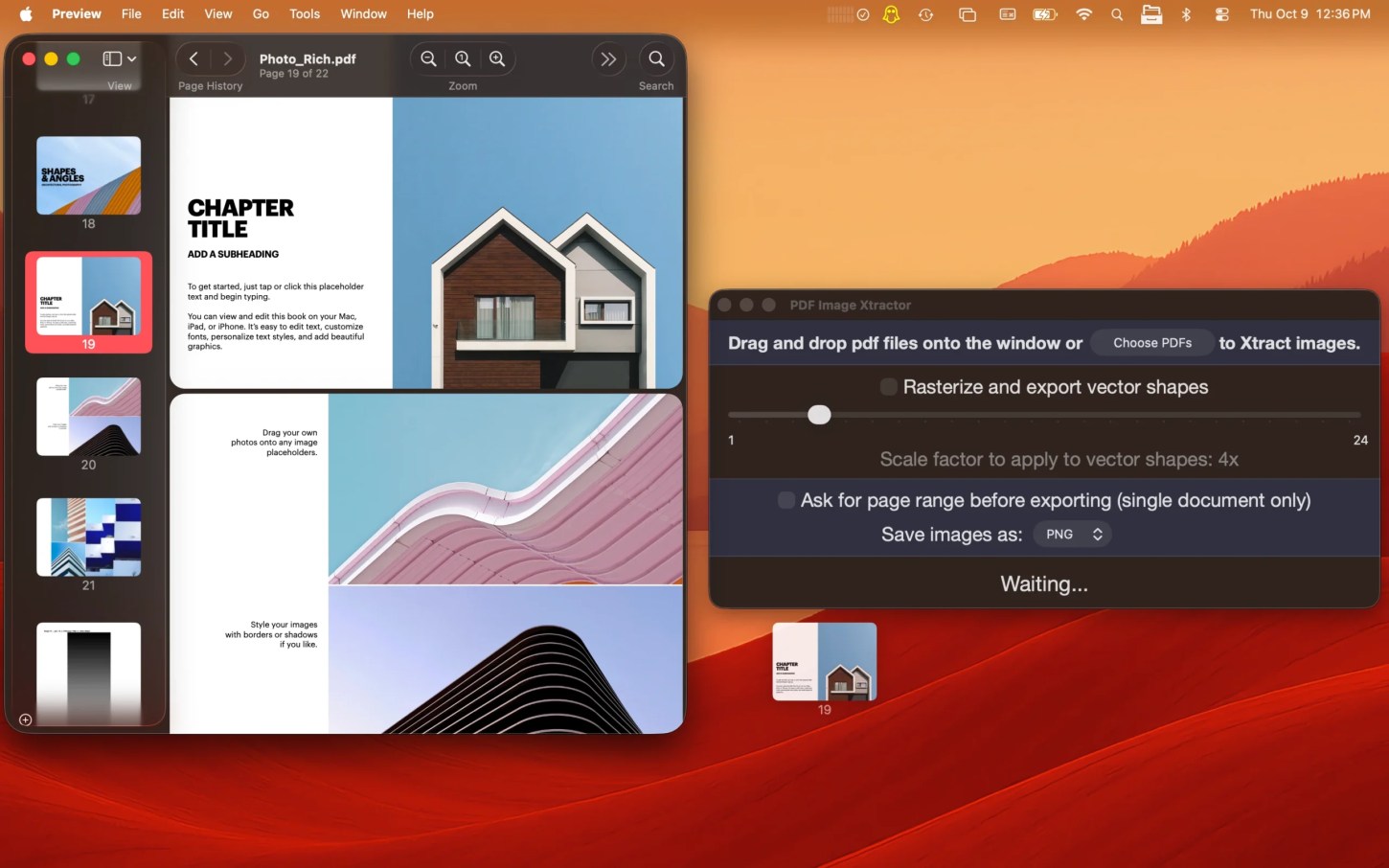This screenshot has width=1389, height=868.
Task: Open the Window menu
Action: 364,13
